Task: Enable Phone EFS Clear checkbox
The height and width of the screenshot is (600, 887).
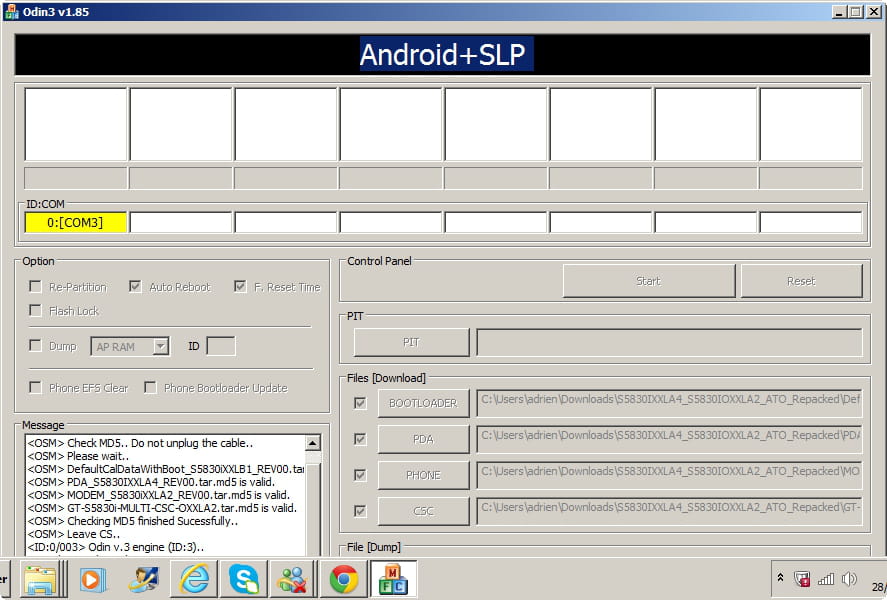Action: tap(35, 387)
